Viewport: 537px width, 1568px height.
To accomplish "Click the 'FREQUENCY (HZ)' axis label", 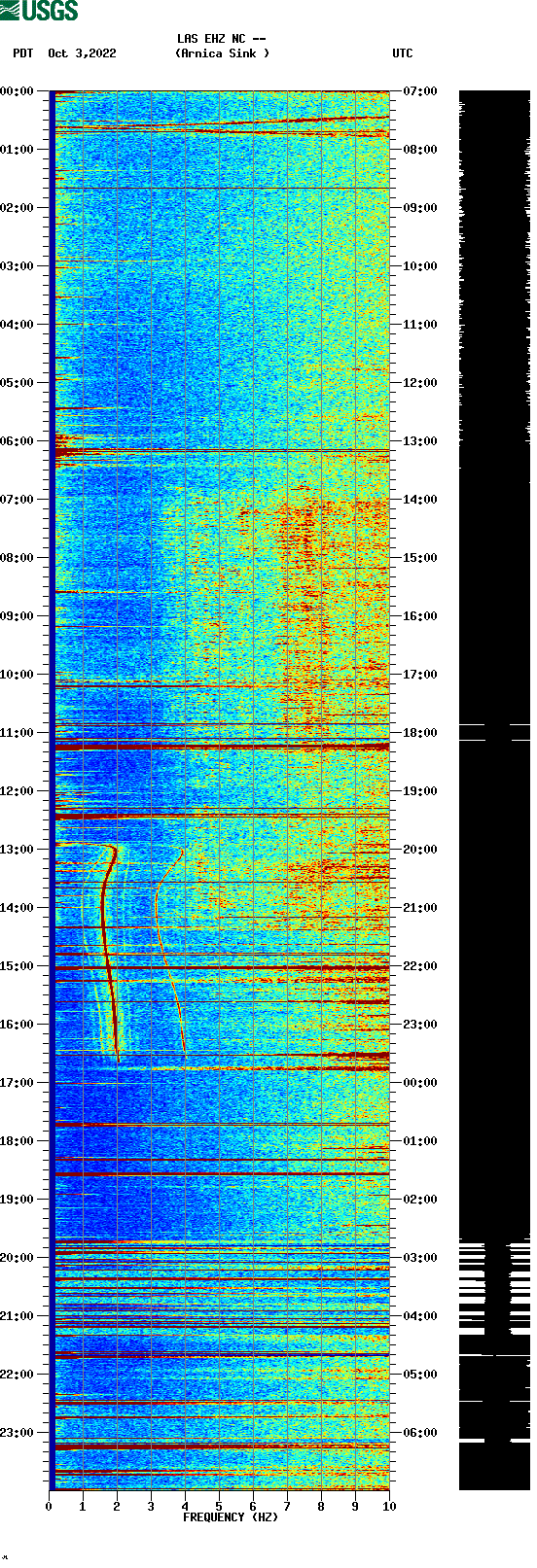I will (230, 1517).
